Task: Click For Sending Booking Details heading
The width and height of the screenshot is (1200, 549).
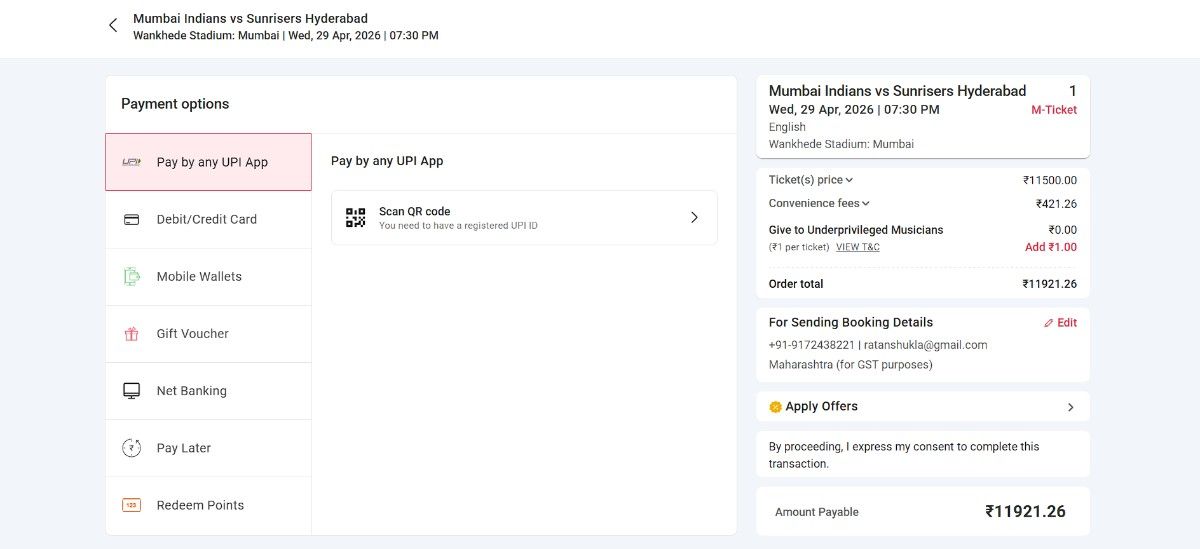Action: click(851, 322)
